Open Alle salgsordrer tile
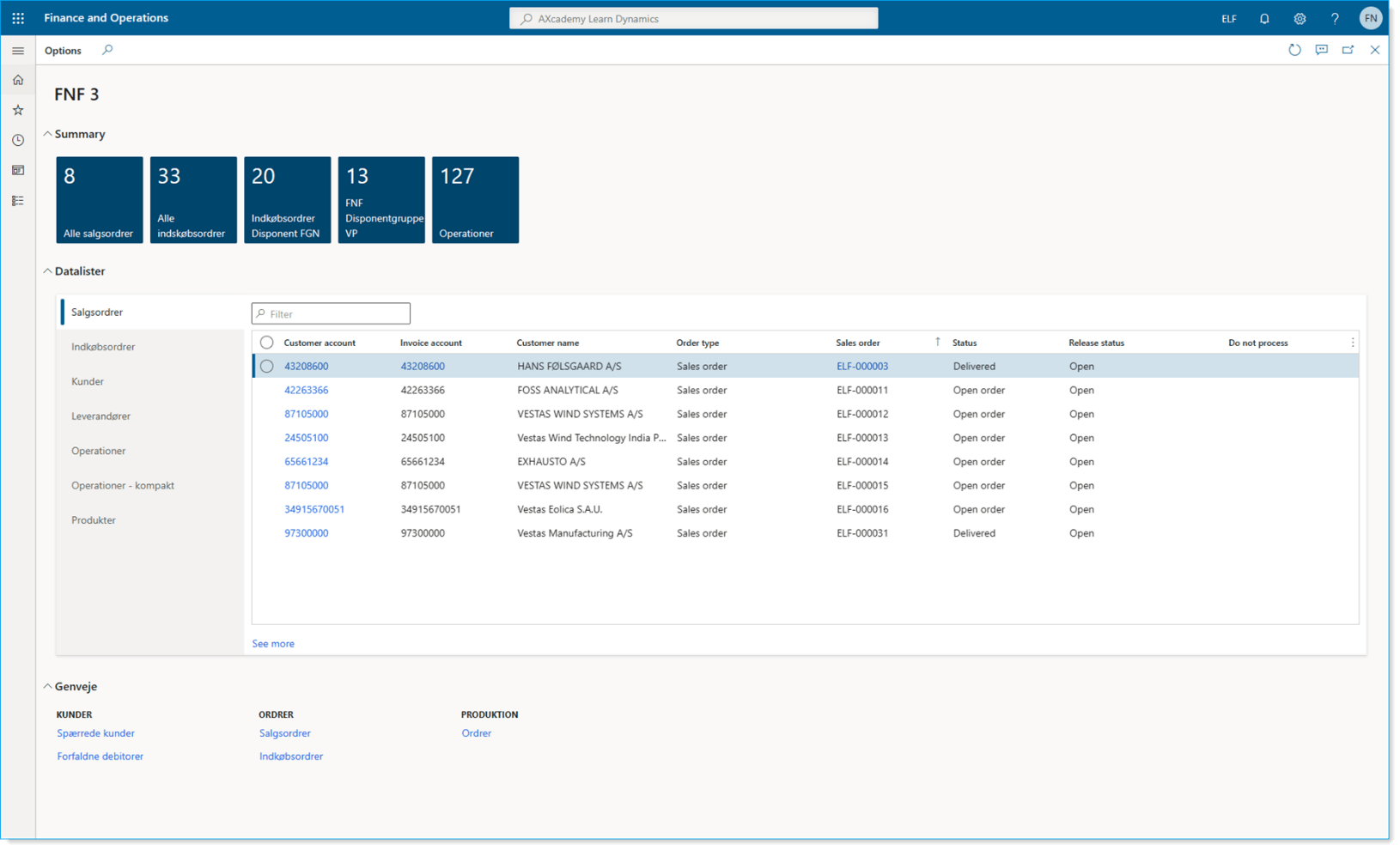 coord(100,199)
